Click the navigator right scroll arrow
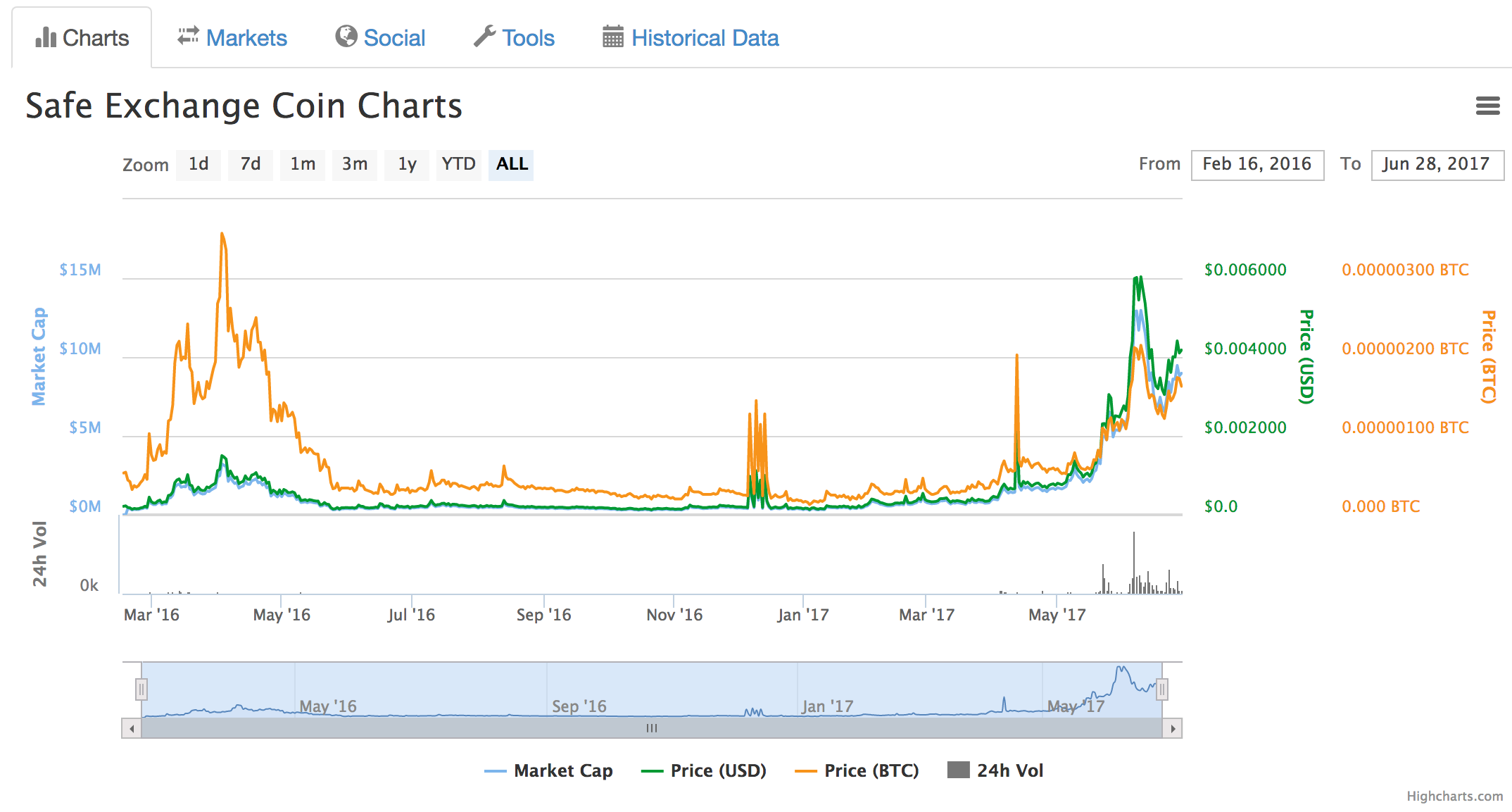This screenshot has width=1512, height=812. [1172, 728]
